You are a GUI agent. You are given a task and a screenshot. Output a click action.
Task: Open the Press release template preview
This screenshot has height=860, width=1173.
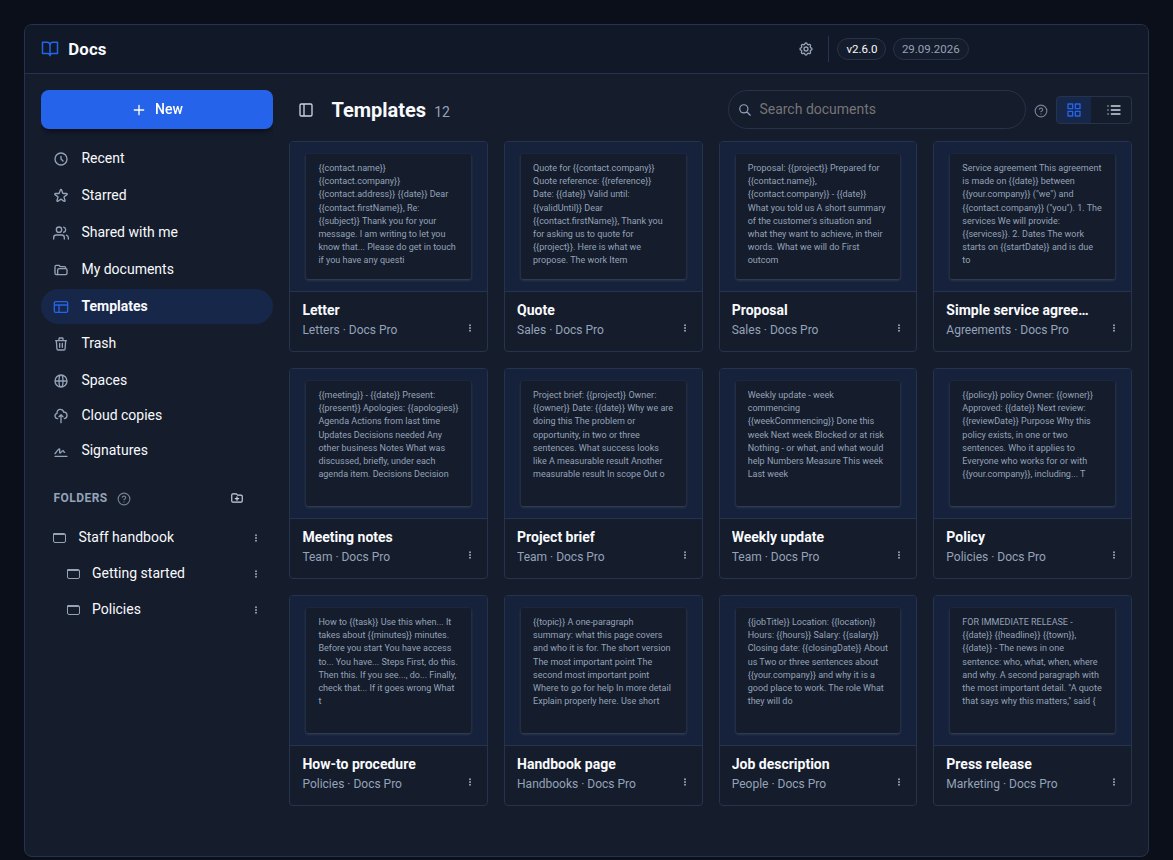[x=1032, y=670]
